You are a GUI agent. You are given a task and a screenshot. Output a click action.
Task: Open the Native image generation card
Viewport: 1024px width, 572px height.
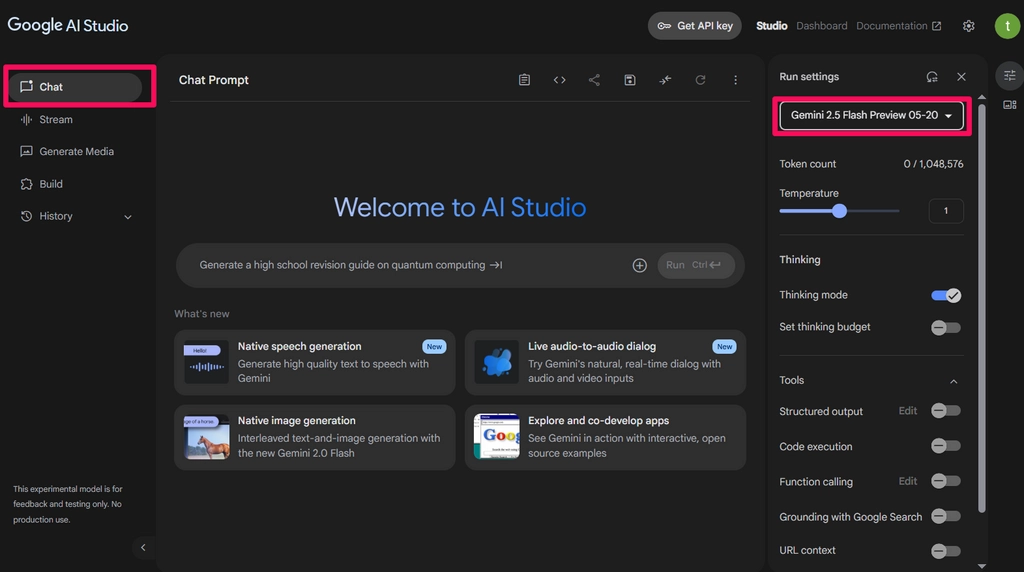pyautogui.click(x=315, y=437)
